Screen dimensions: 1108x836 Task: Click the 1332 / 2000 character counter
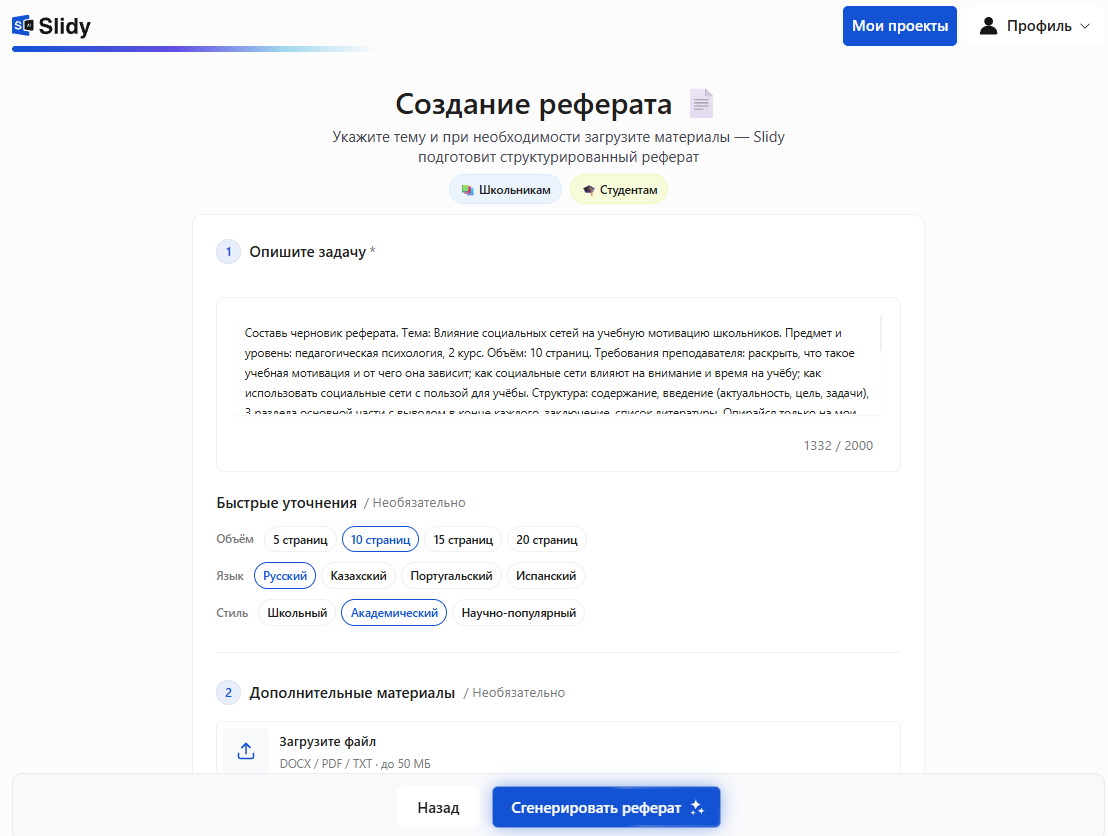(838, 445)
